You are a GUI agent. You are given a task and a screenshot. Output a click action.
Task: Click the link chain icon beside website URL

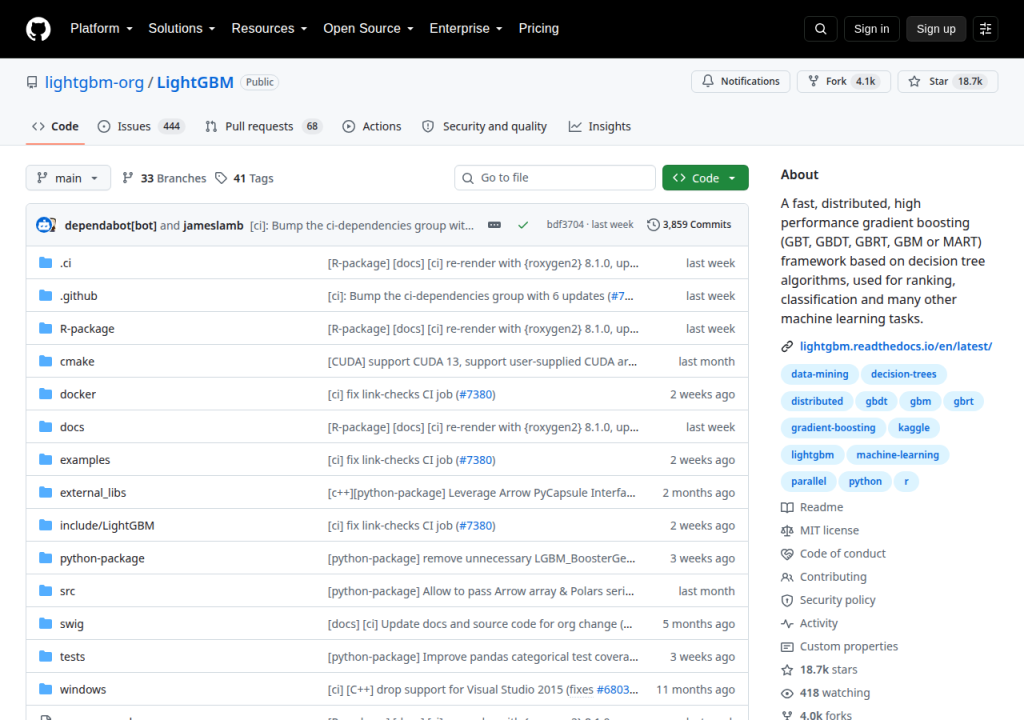click(787, 346)
